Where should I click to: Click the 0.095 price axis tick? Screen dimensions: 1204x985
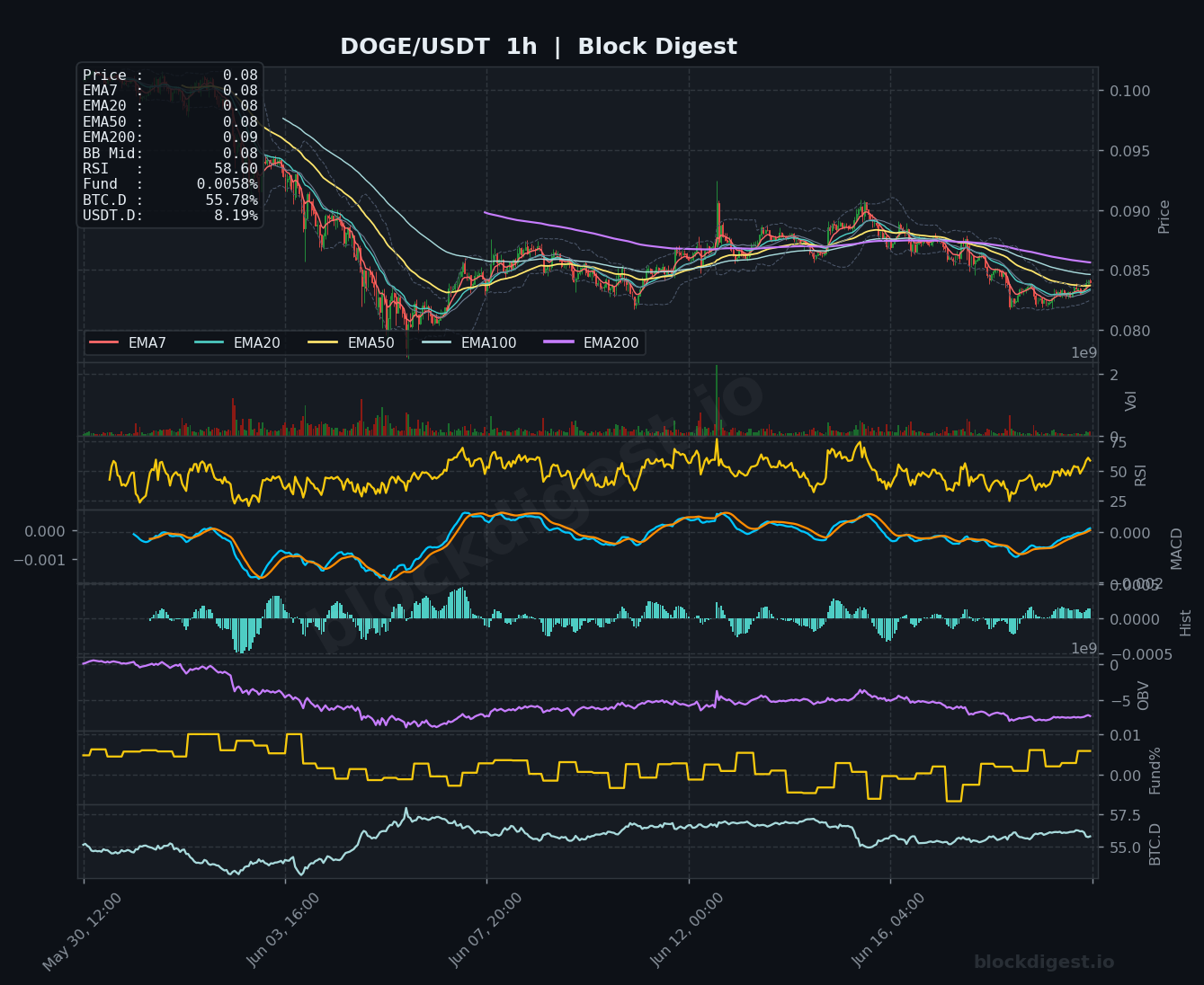(x=1129, y=151)
